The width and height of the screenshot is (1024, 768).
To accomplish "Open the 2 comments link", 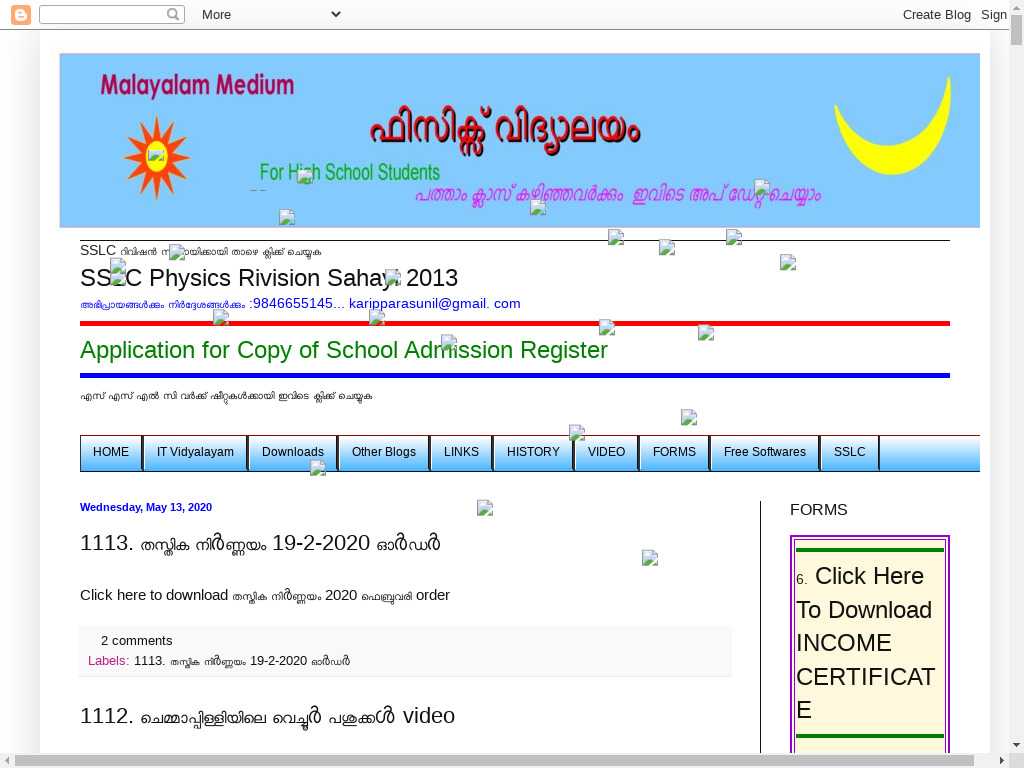I will pyautogui.click(x=136, y=640).
